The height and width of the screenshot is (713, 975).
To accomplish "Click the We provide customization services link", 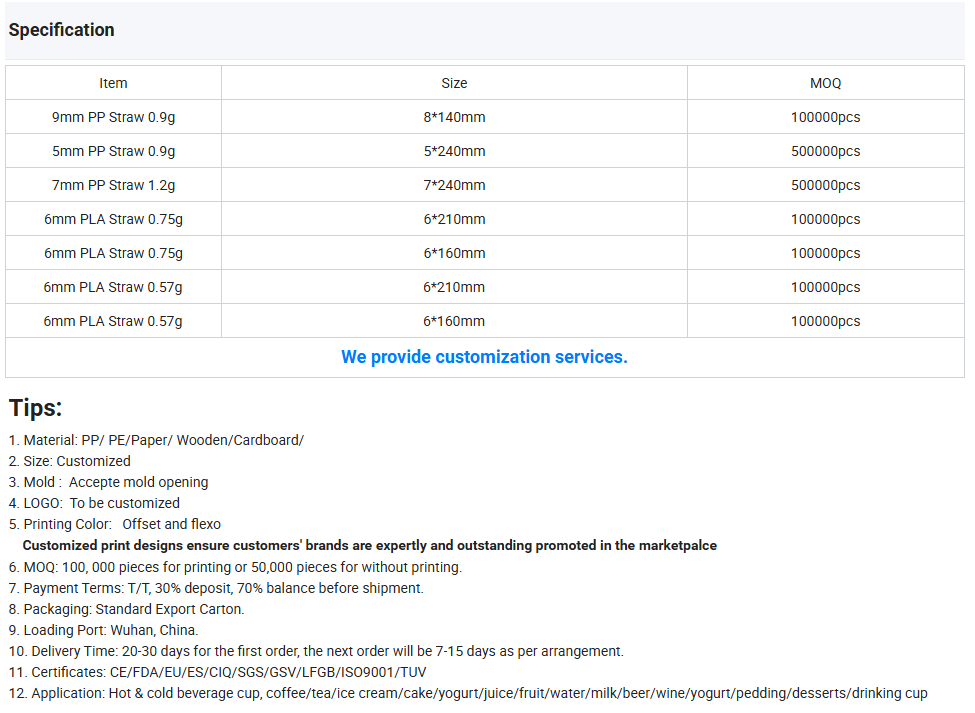I will click(x=484, y=357).
